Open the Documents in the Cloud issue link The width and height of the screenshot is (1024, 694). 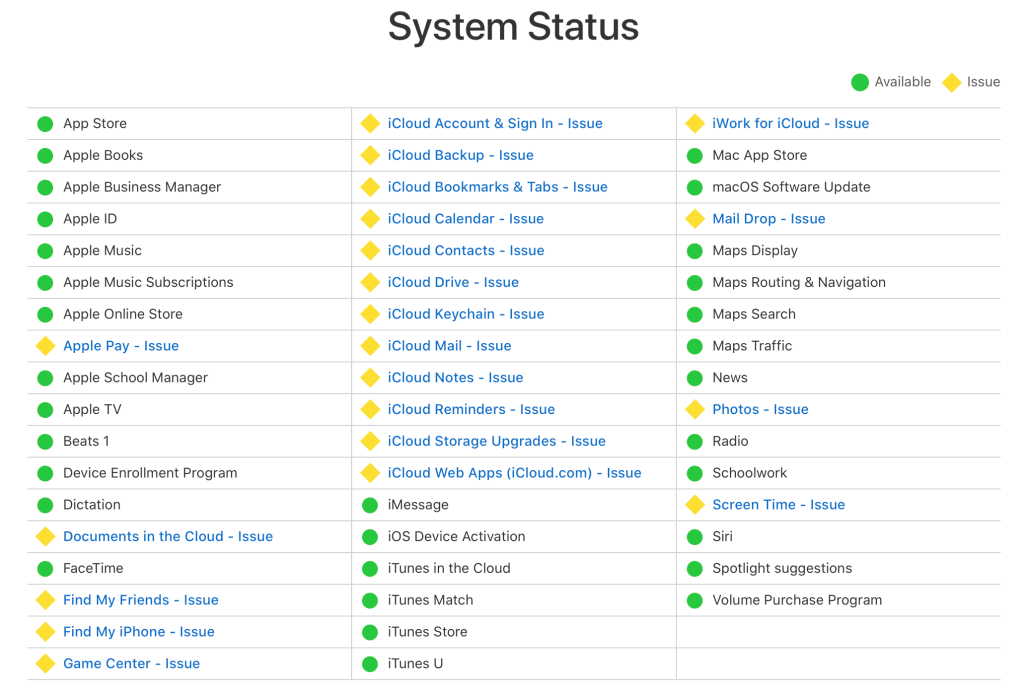[167, 536]
